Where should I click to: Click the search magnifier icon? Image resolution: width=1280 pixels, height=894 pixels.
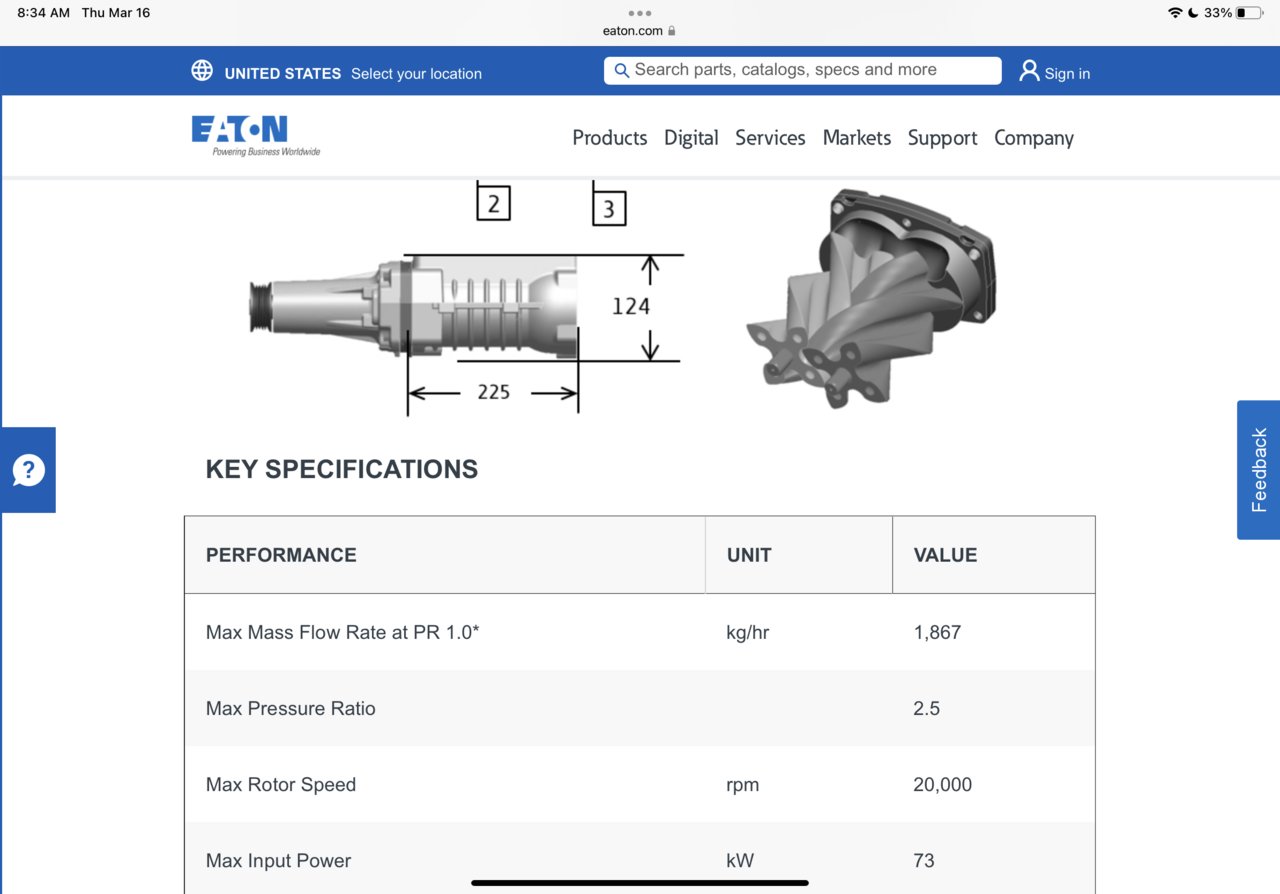coord(621,70)
